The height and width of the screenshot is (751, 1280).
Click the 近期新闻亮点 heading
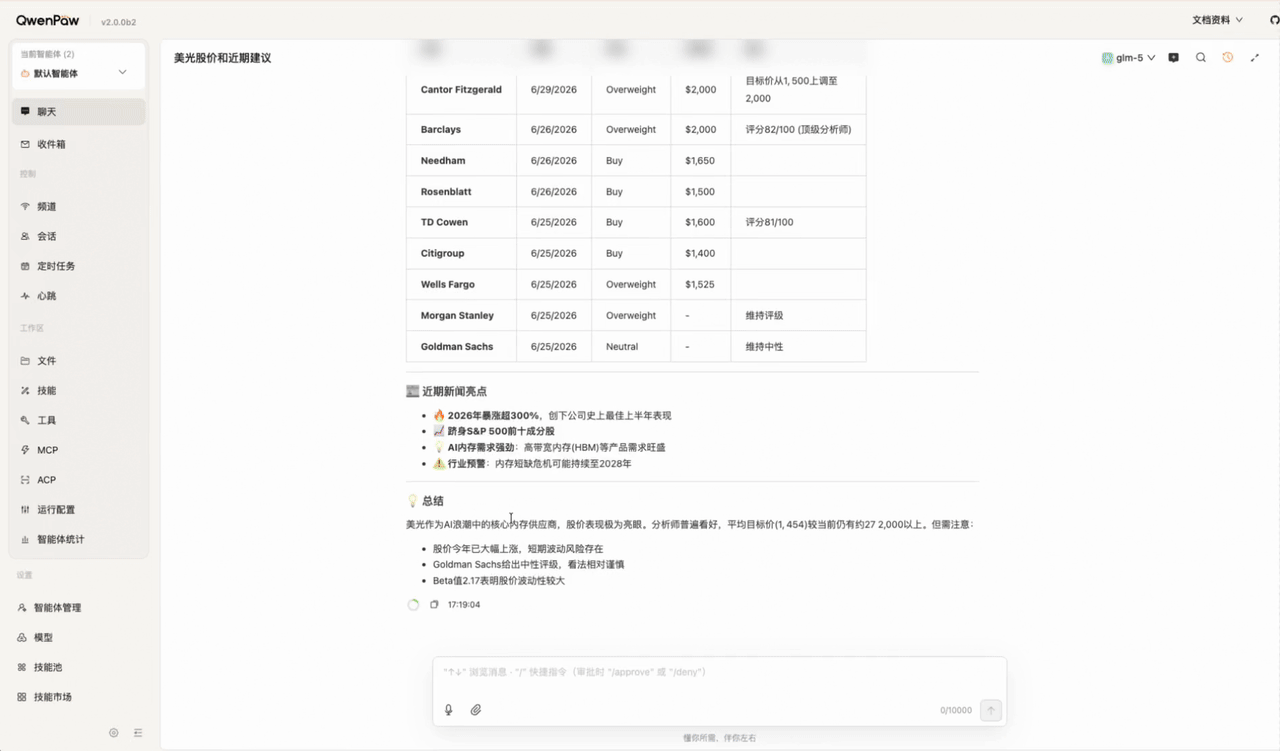[446, 392]
